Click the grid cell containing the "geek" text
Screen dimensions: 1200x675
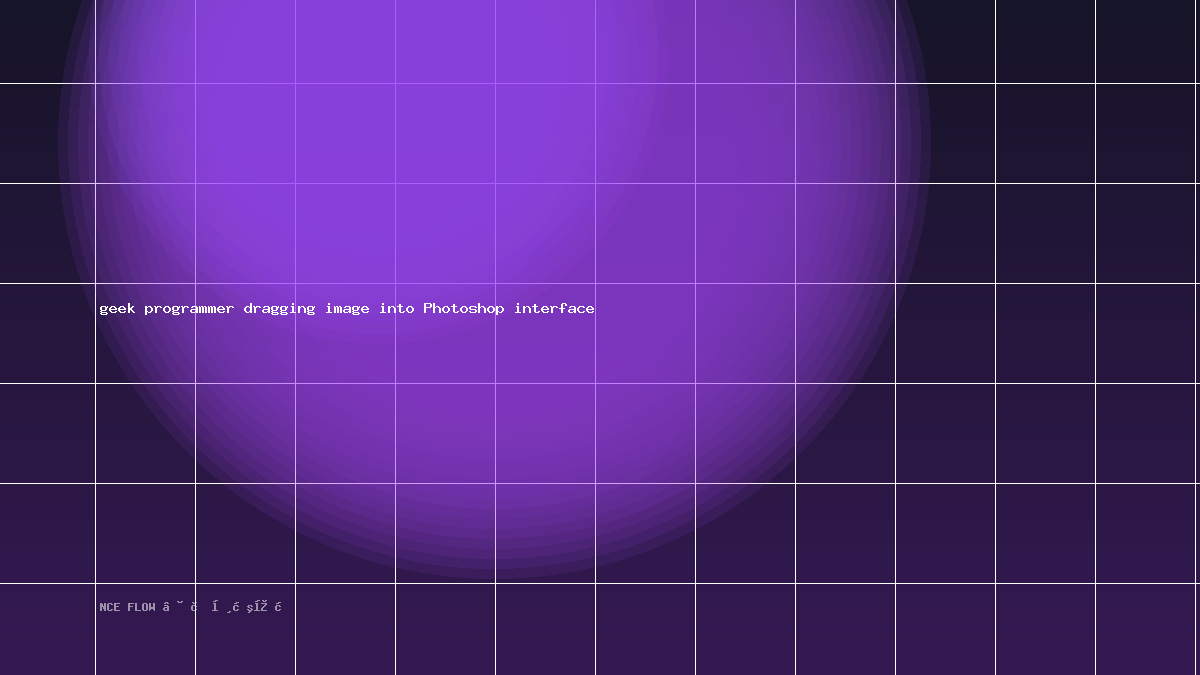[x=145, y=333]
